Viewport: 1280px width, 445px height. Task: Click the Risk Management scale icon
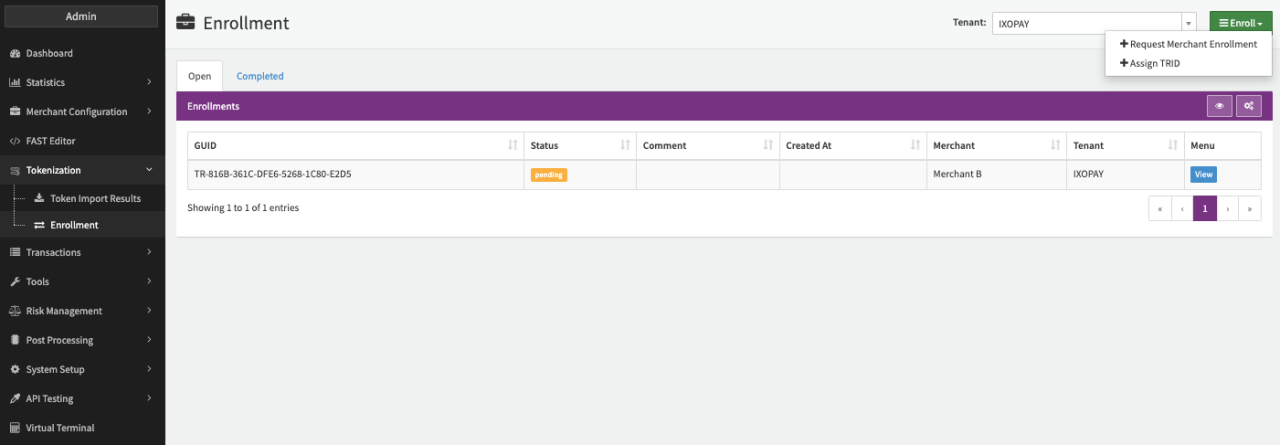pyautogui.click(x=15, y=311)
